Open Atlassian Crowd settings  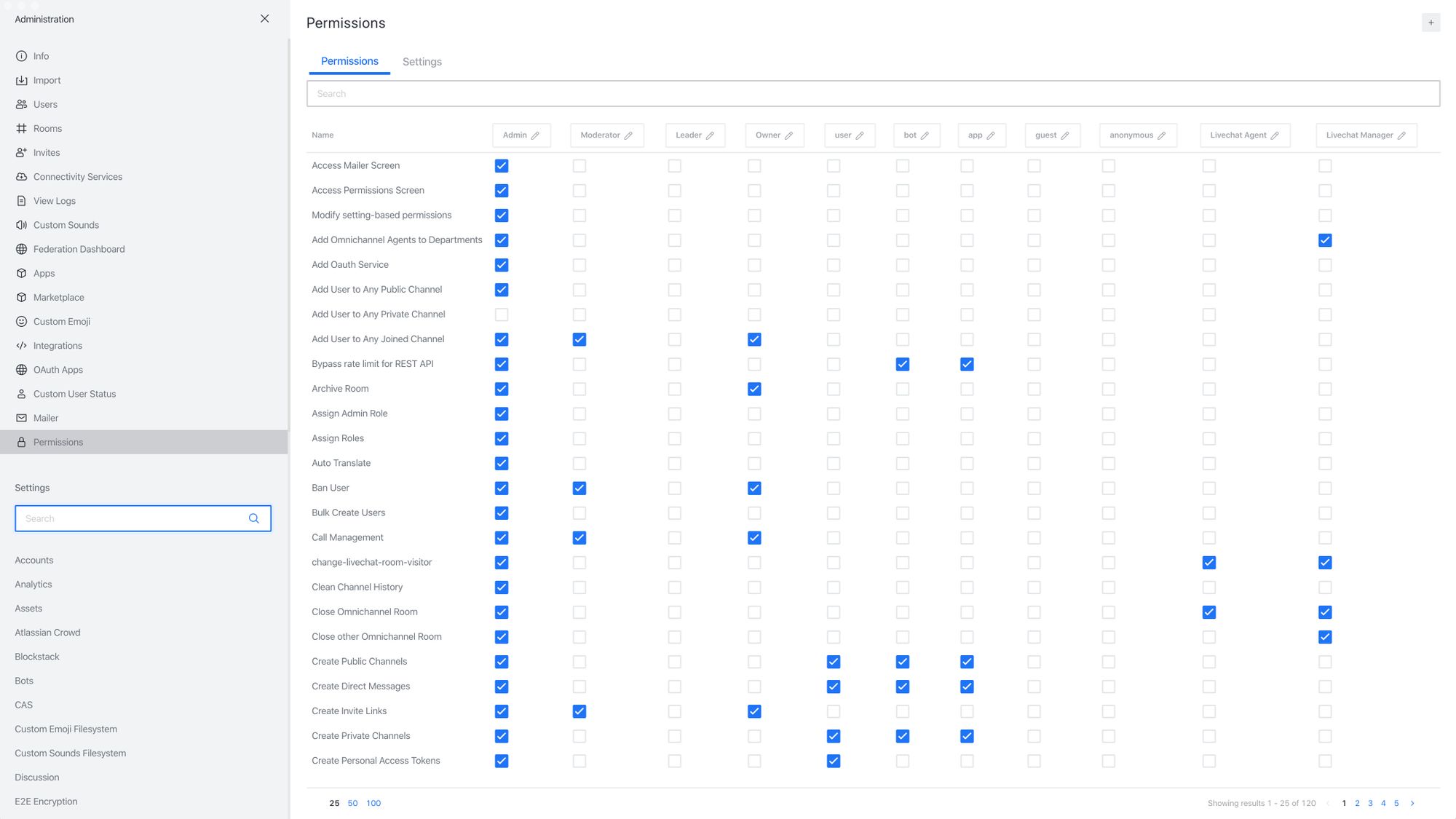[47, 632]
